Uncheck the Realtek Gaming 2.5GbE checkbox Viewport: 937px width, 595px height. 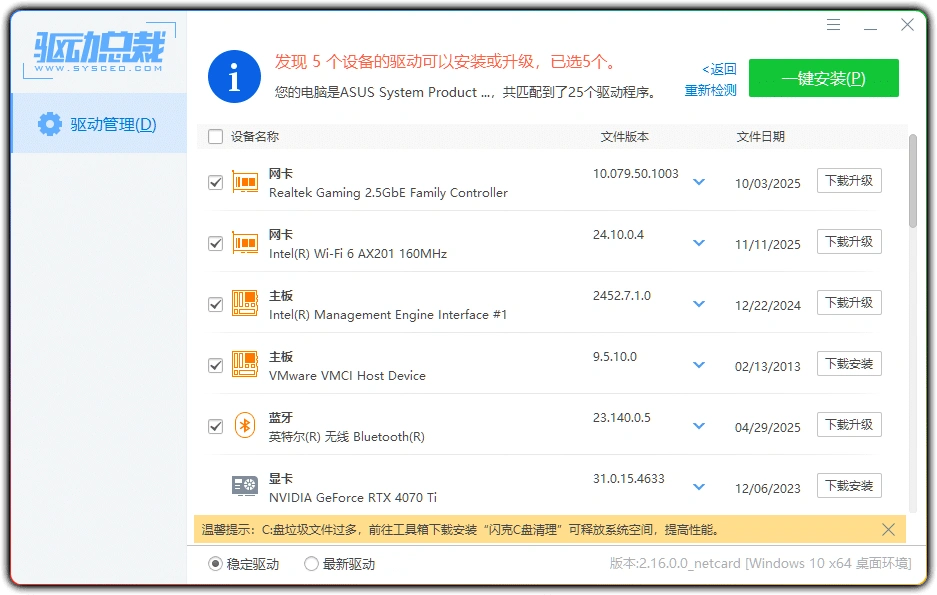tap(215, 182)
